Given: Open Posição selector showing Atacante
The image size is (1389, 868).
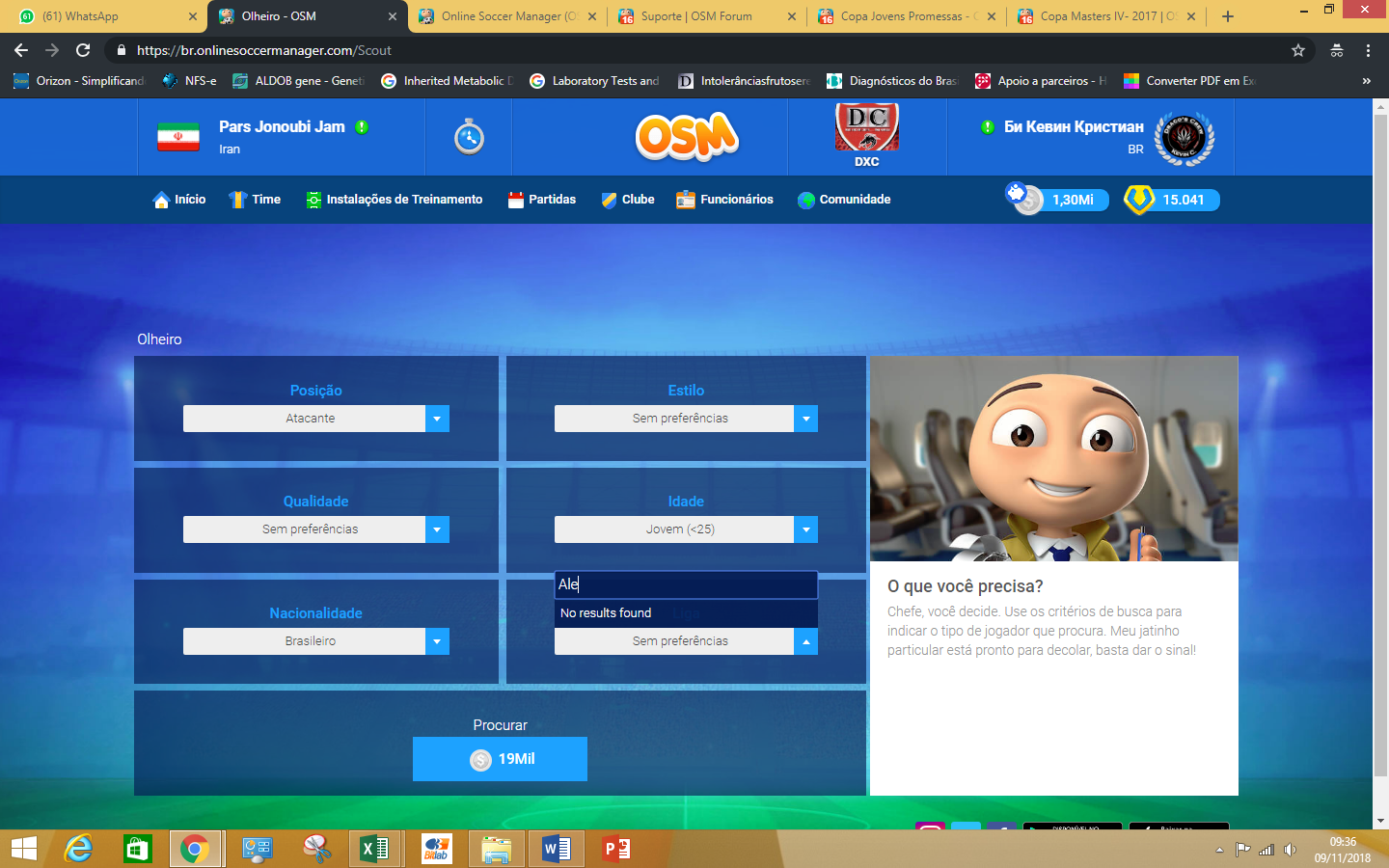Looking at the screenshot, I should coord(316,419).
